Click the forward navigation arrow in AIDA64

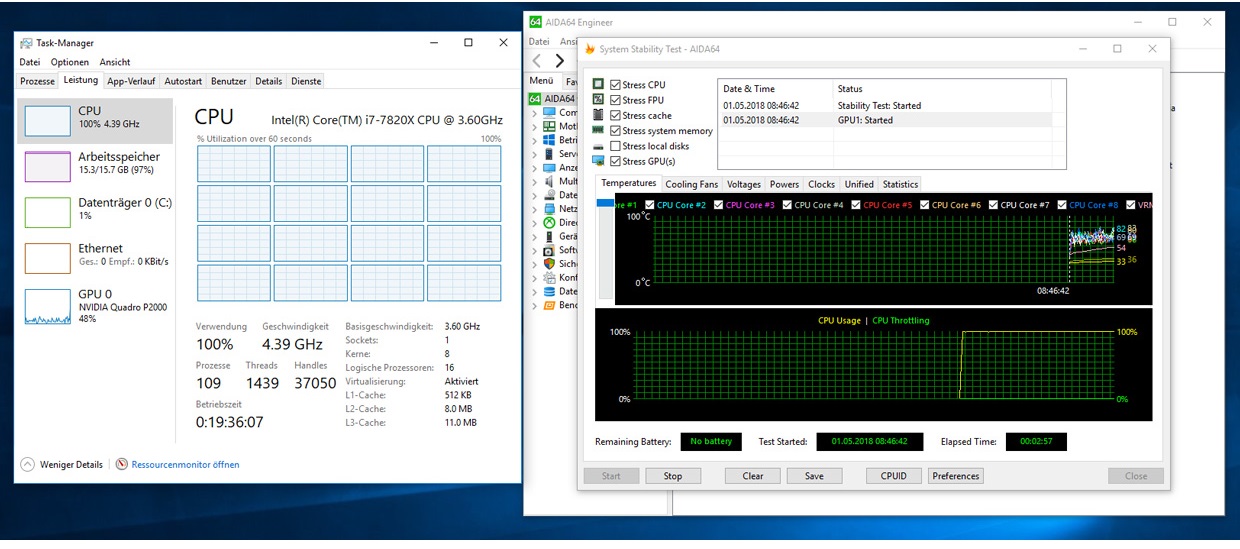(559, 61)
